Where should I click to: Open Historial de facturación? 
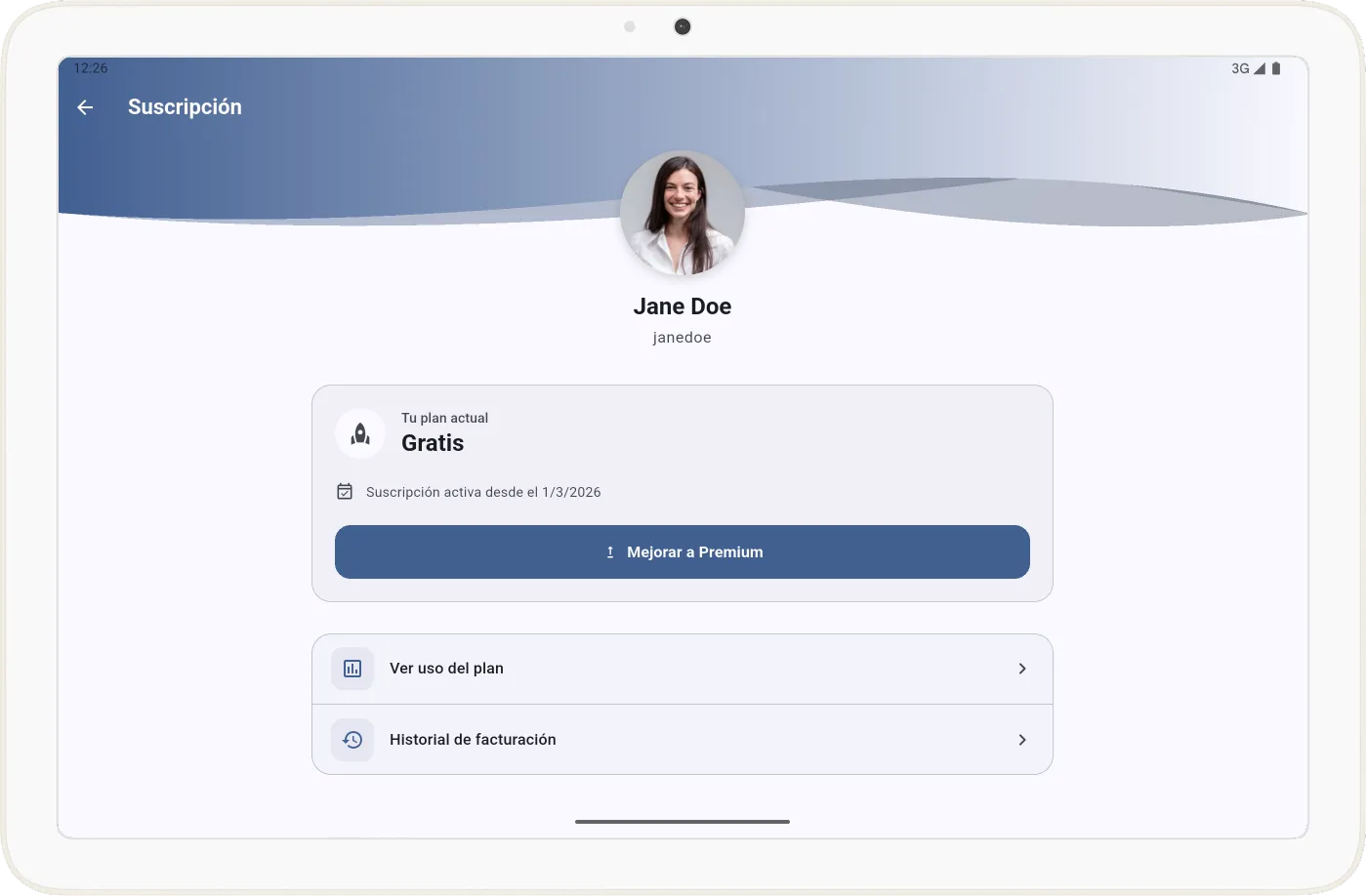click(x=683, y=740)
